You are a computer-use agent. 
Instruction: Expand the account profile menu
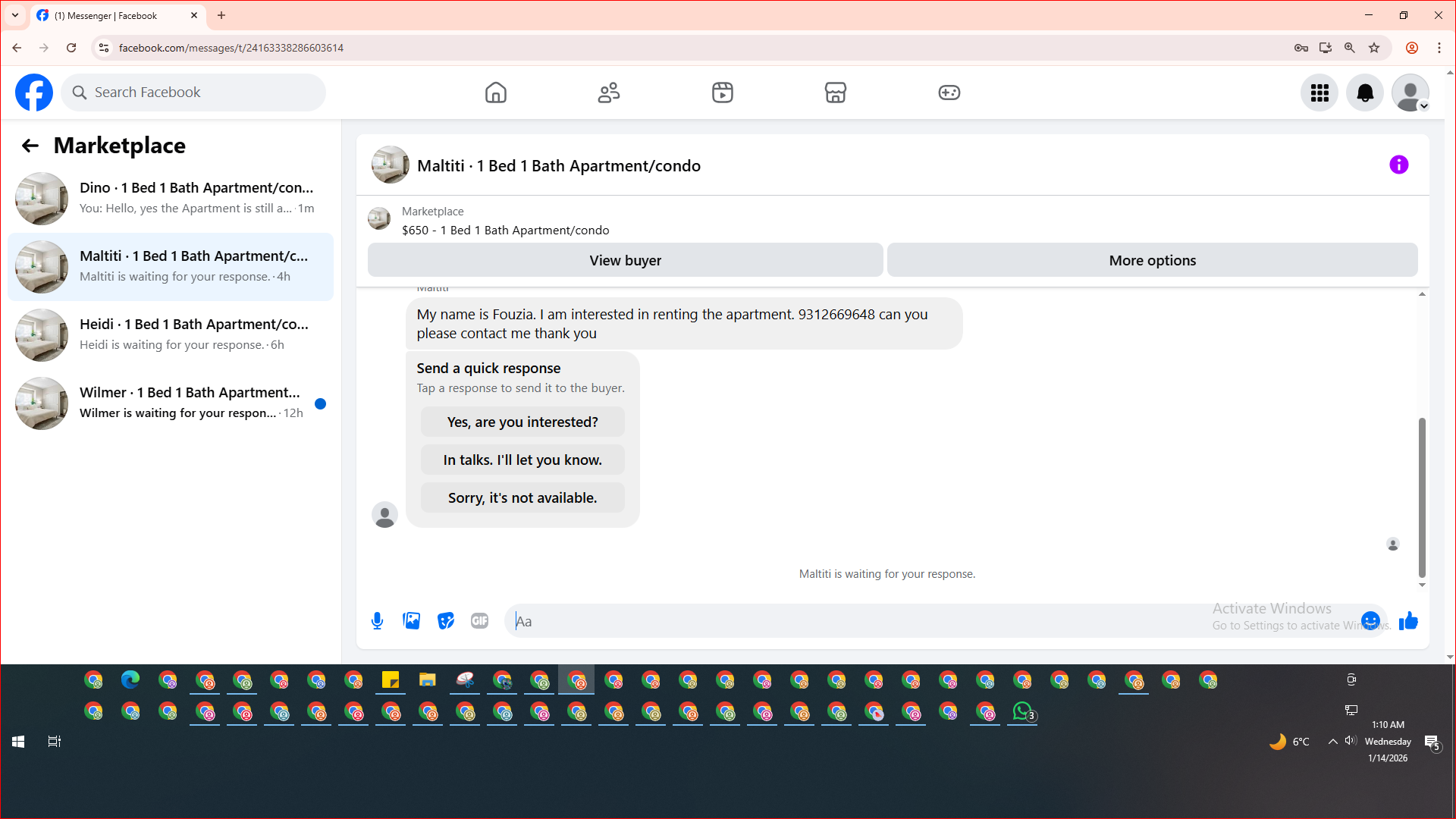click(1410, 93)
